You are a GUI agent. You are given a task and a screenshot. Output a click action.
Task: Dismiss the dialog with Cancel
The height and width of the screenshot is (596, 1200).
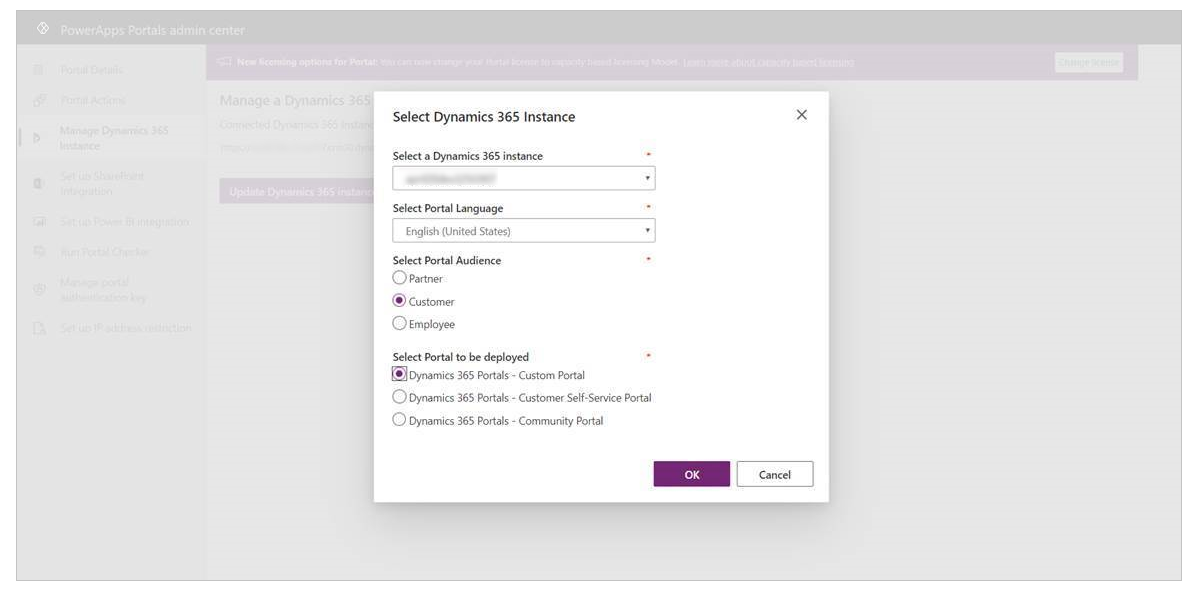click(x=776, y=473)
